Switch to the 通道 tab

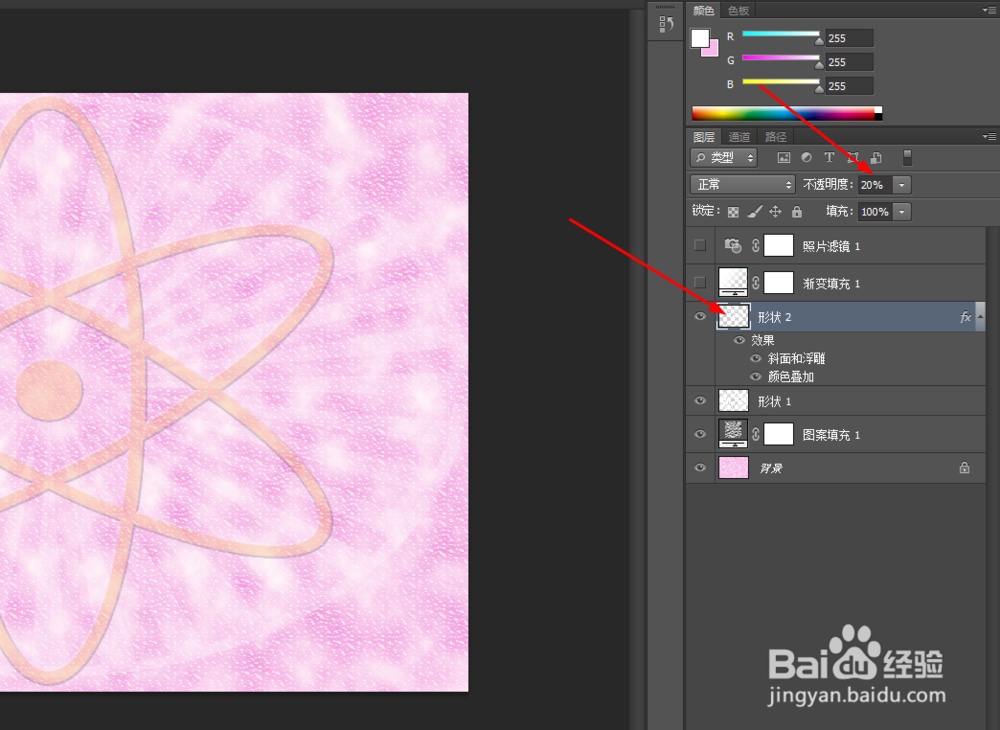(x=738, y=136)
